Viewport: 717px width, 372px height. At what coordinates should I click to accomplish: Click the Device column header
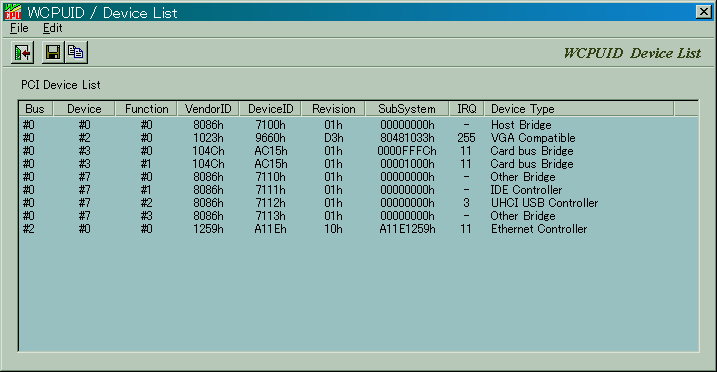[x=84, y=109]
